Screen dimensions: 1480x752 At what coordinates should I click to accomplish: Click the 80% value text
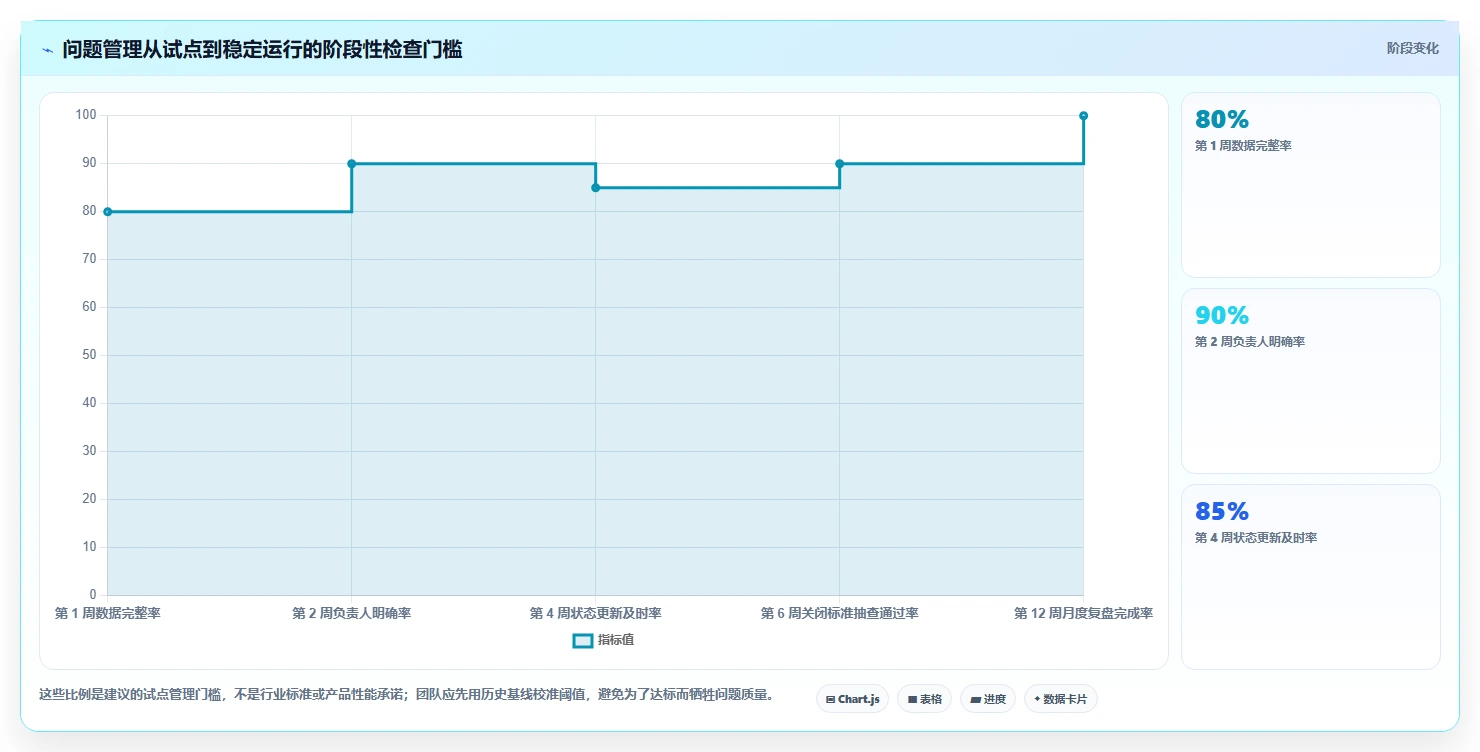(x=1222, y=120)
